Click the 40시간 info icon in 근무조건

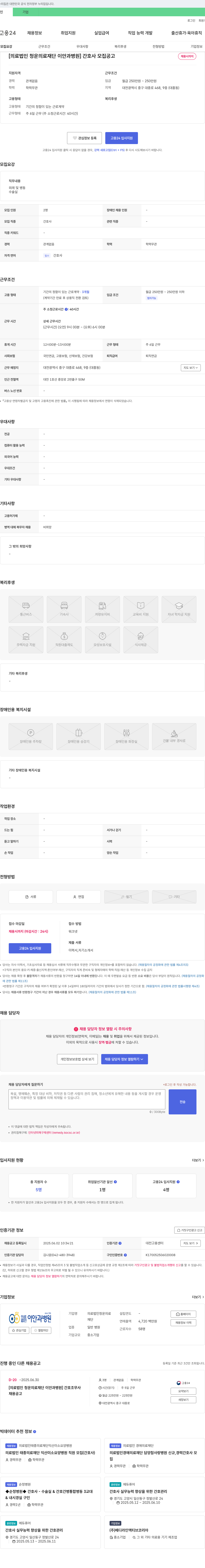coord(66,309)
